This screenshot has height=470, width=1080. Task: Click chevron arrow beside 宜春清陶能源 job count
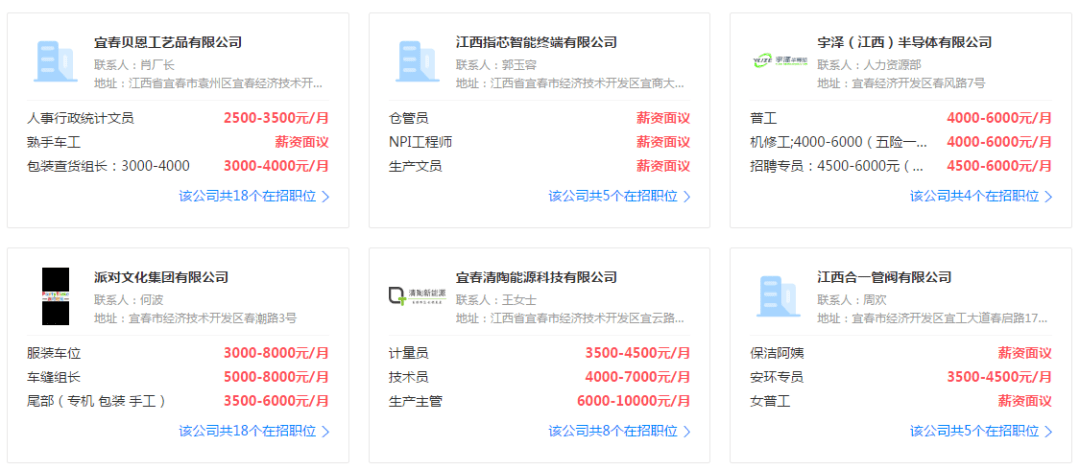click(687, 432)
